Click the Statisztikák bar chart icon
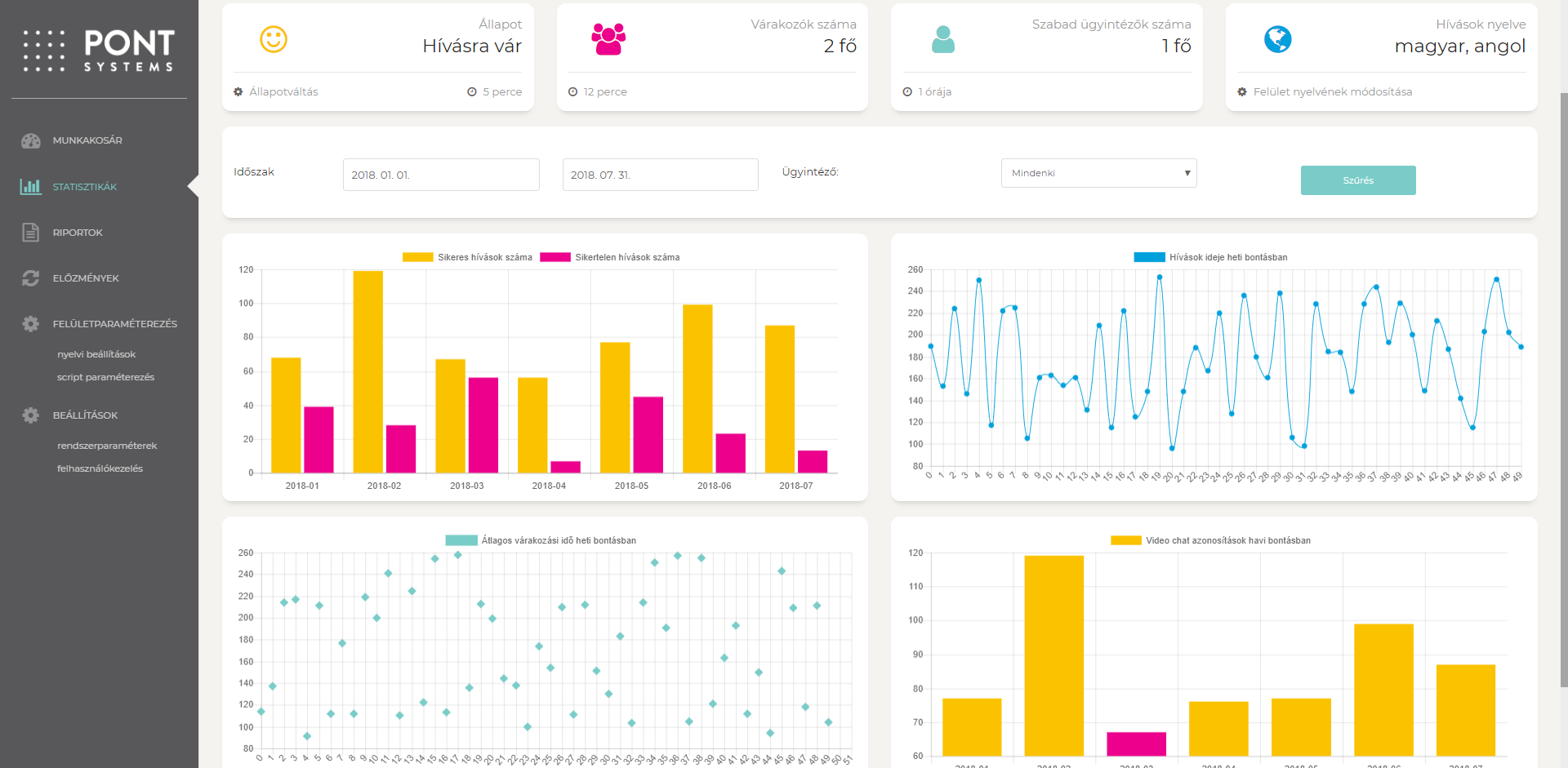This screenshot has height=768, width=1568. point(31,187)
